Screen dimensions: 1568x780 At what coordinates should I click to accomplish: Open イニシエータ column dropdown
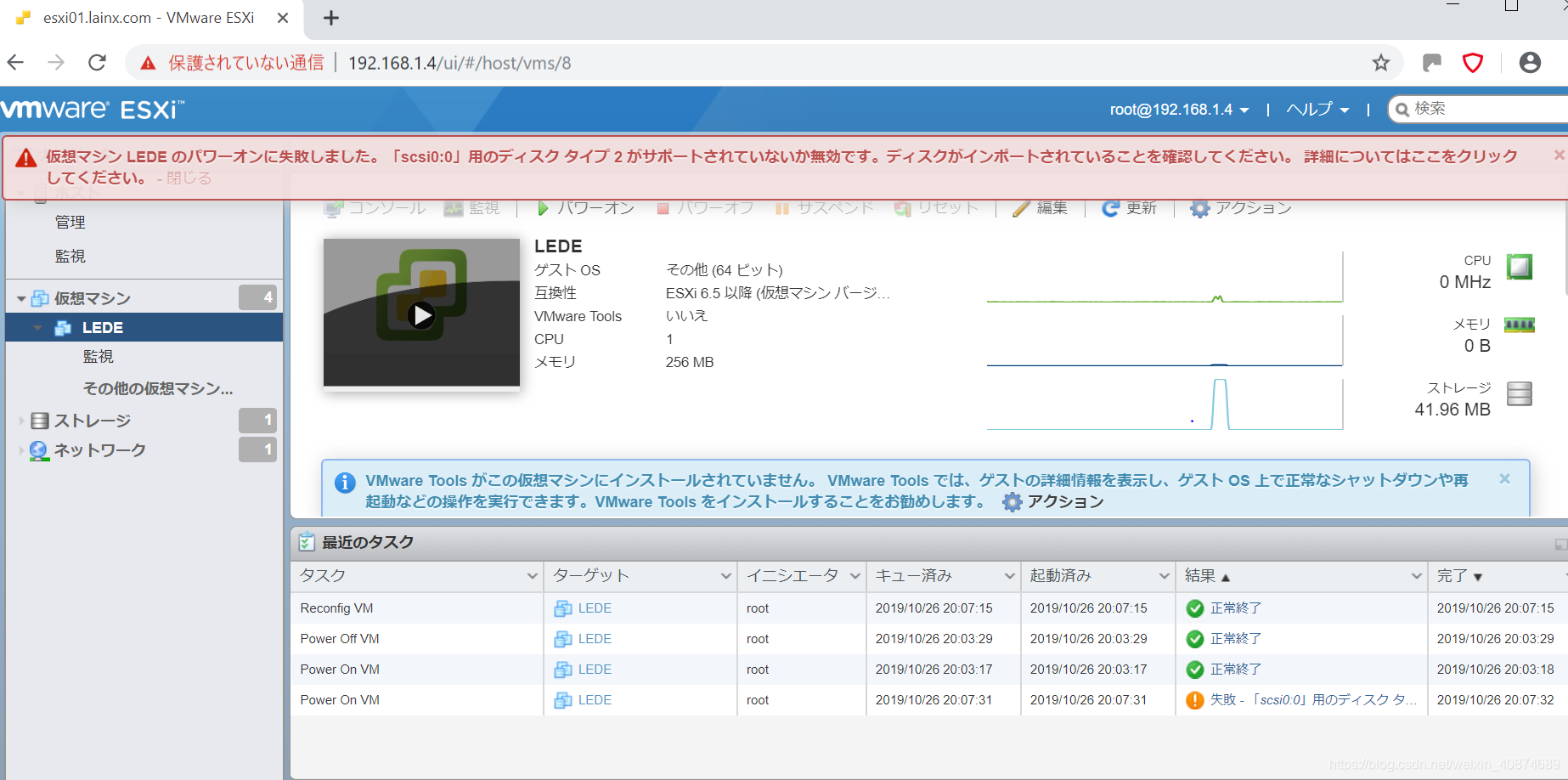click(x=855, y=575)
